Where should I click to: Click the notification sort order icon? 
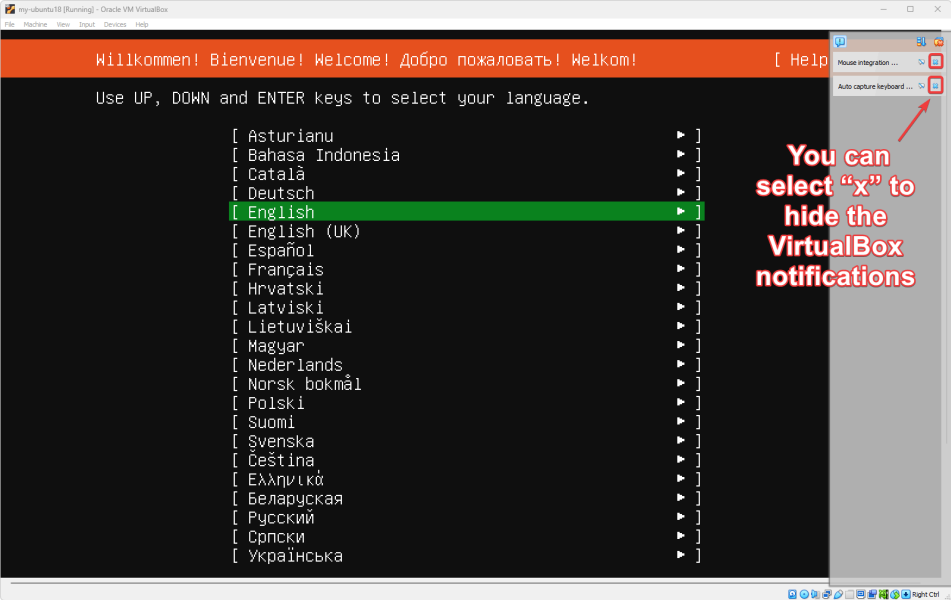921,42
